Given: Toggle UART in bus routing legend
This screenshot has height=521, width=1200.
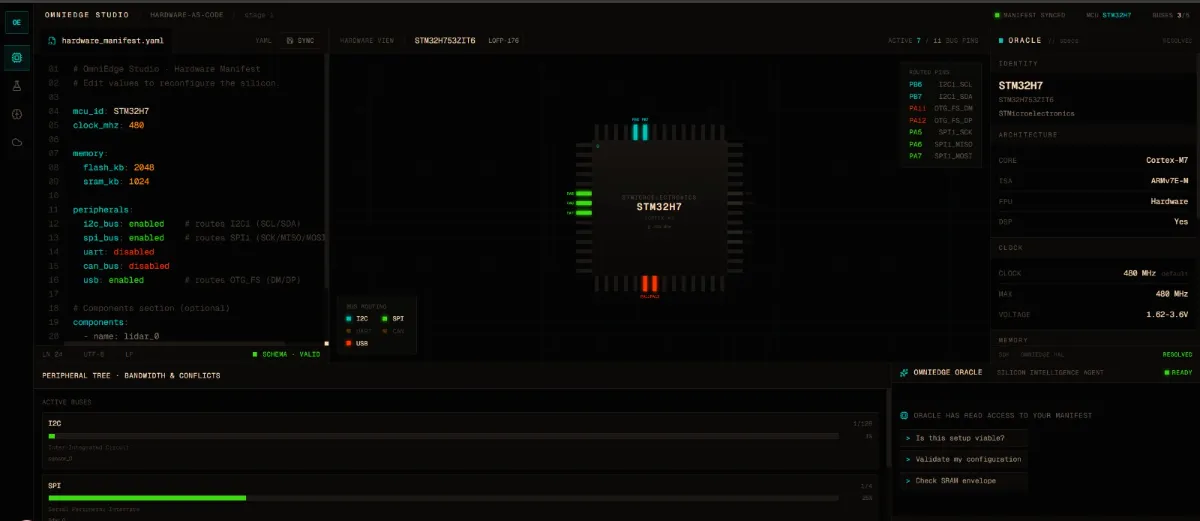Looking at the screenshot, I should pyautogui.click(x=358, y=330).
